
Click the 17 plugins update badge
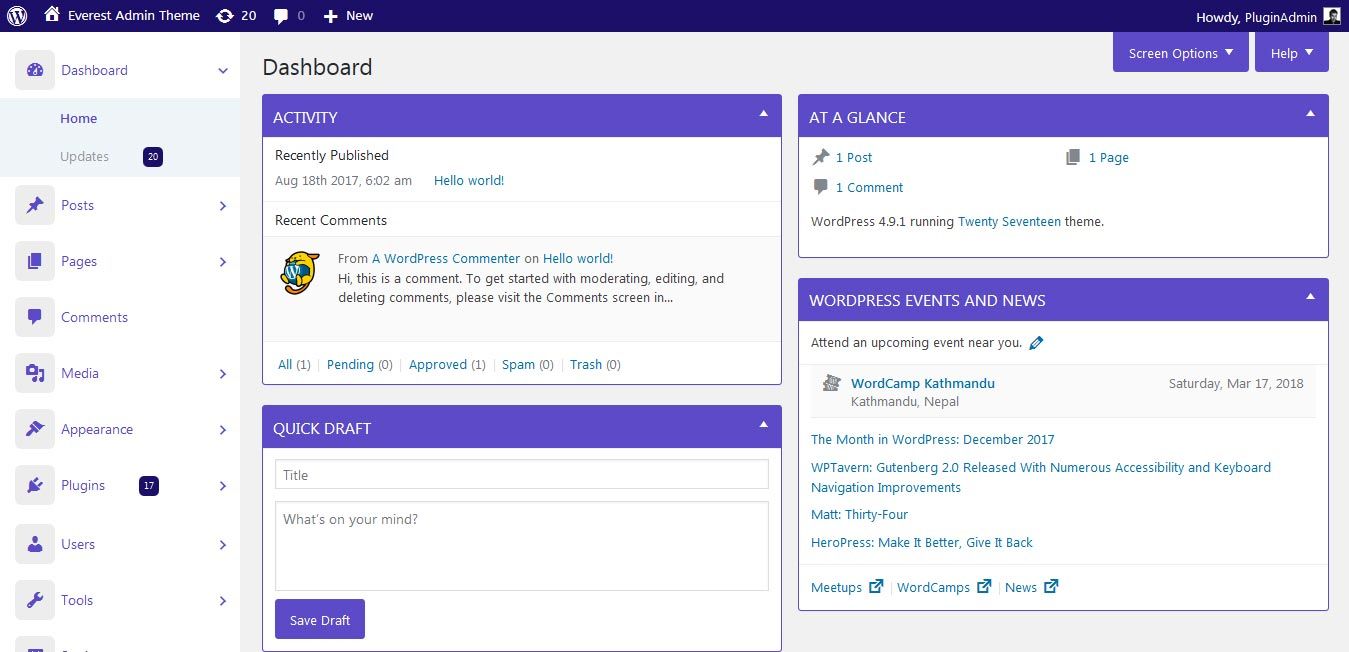[149, 486]
